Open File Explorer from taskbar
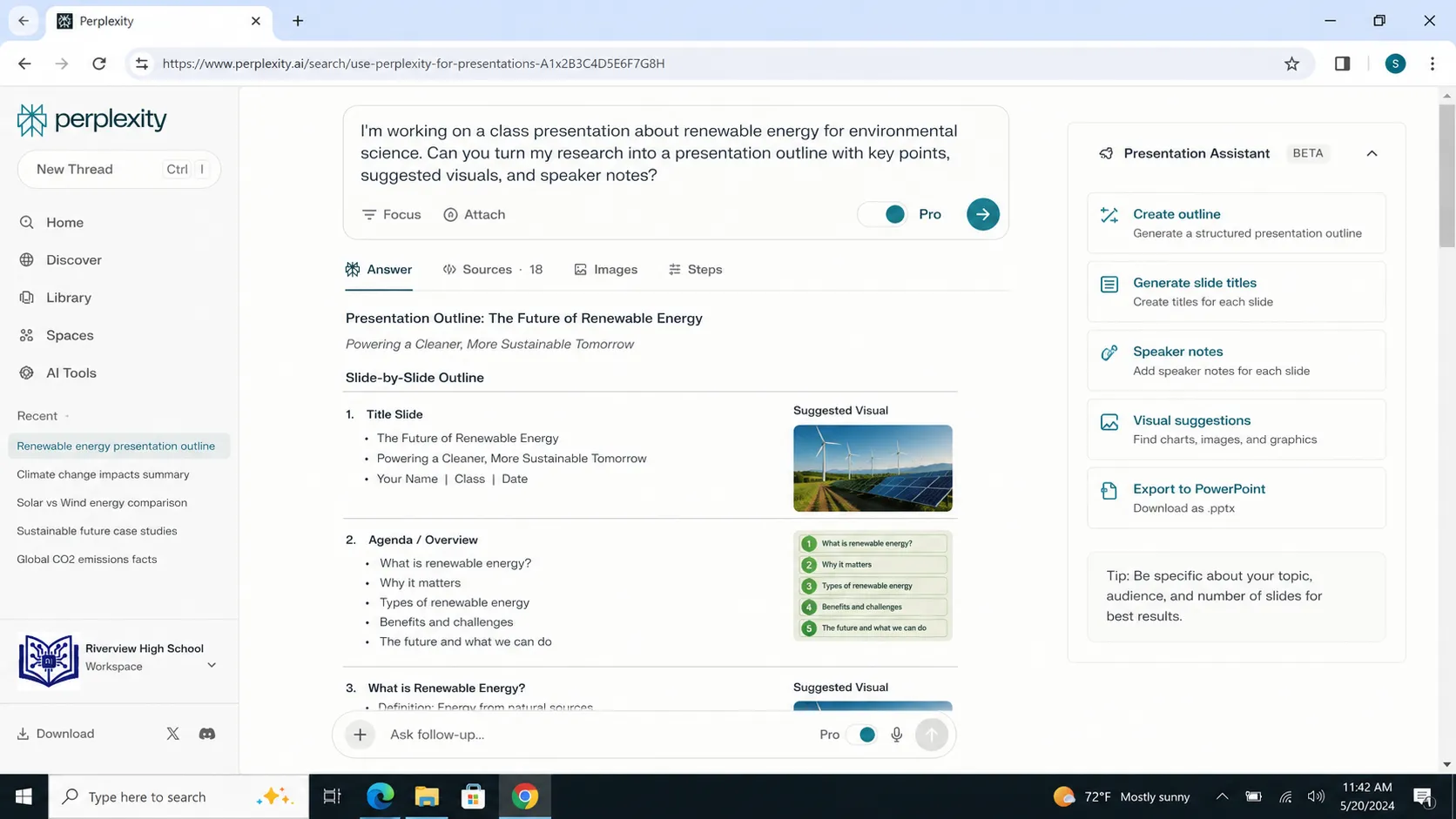This screenshot has height=819, width=1456. click(x=427, y=796)
